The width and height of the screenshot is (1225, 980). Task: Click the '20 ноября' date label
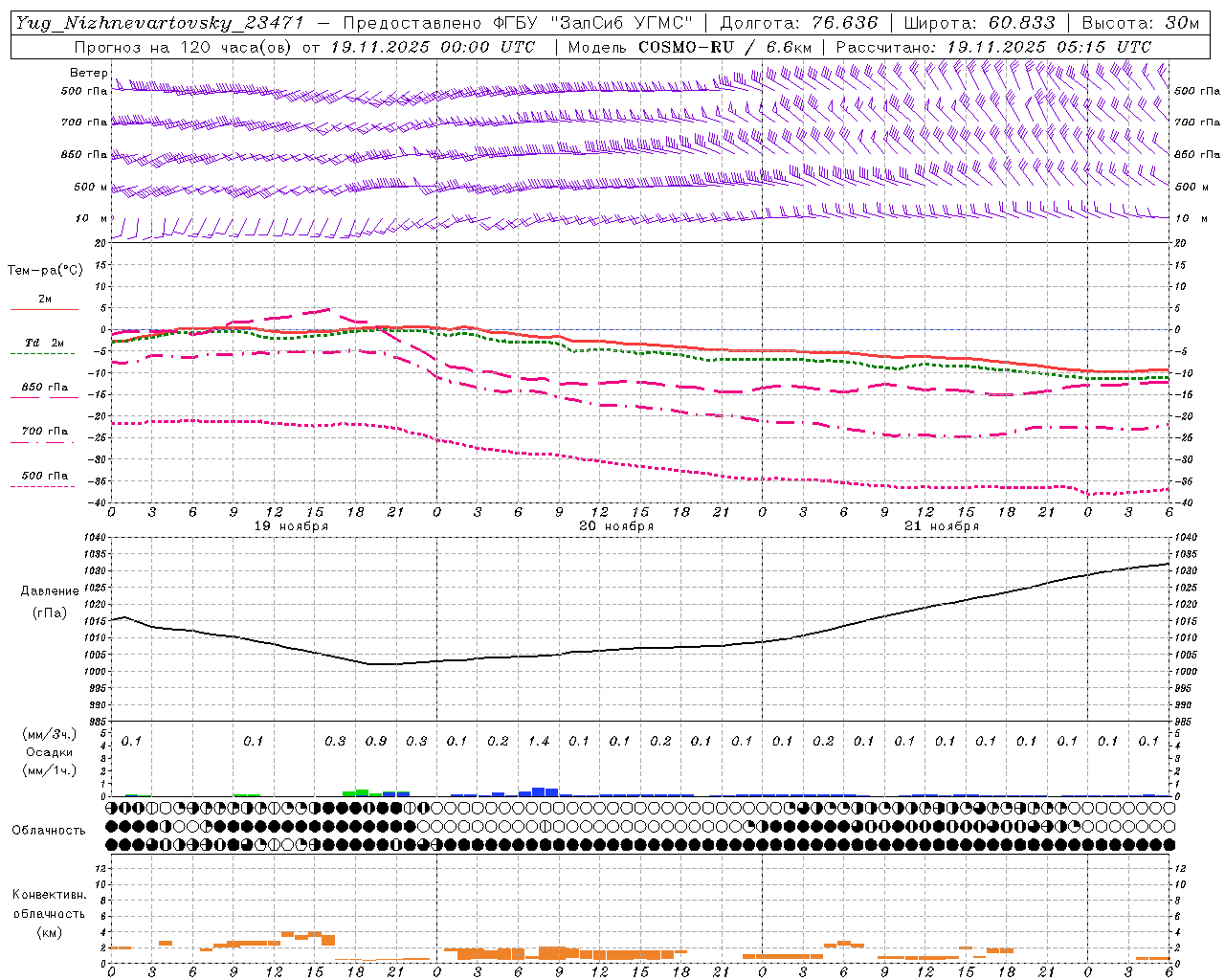[616, 526]
